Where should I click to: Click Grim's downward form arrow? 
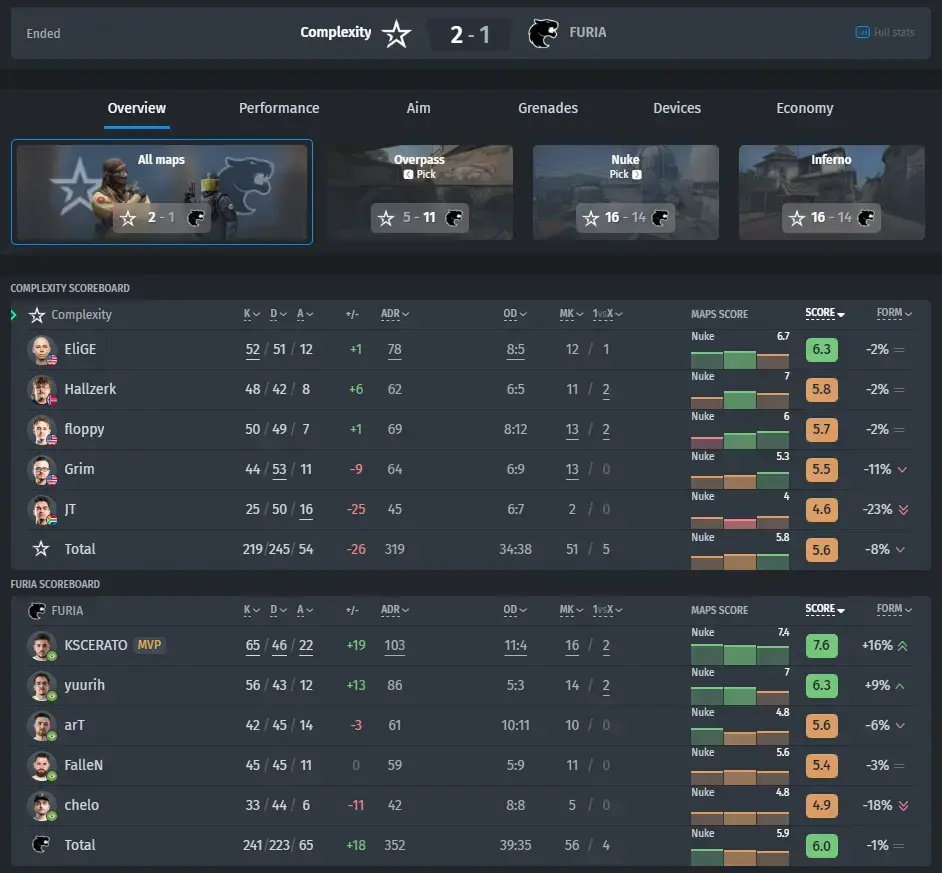click(902, 470)
